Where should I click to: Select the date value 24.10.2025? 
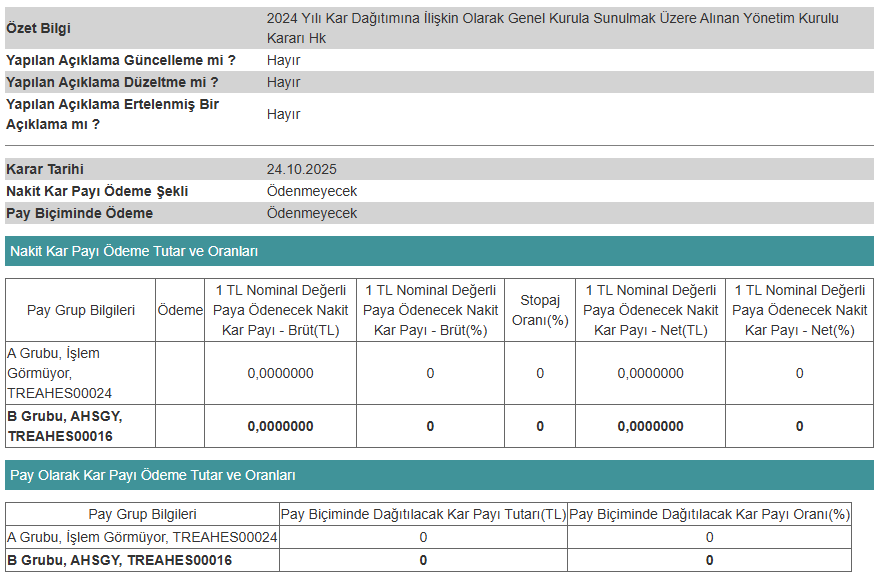(x=301, y=169)
